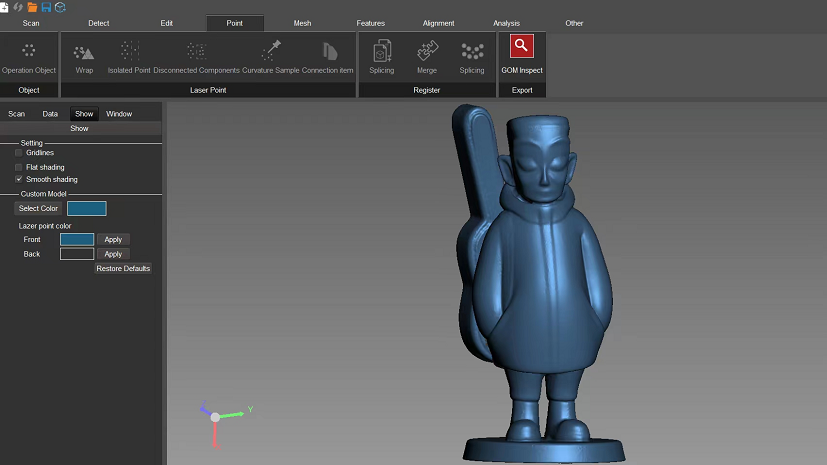Click Restore Defaults button

pos(123,268)
